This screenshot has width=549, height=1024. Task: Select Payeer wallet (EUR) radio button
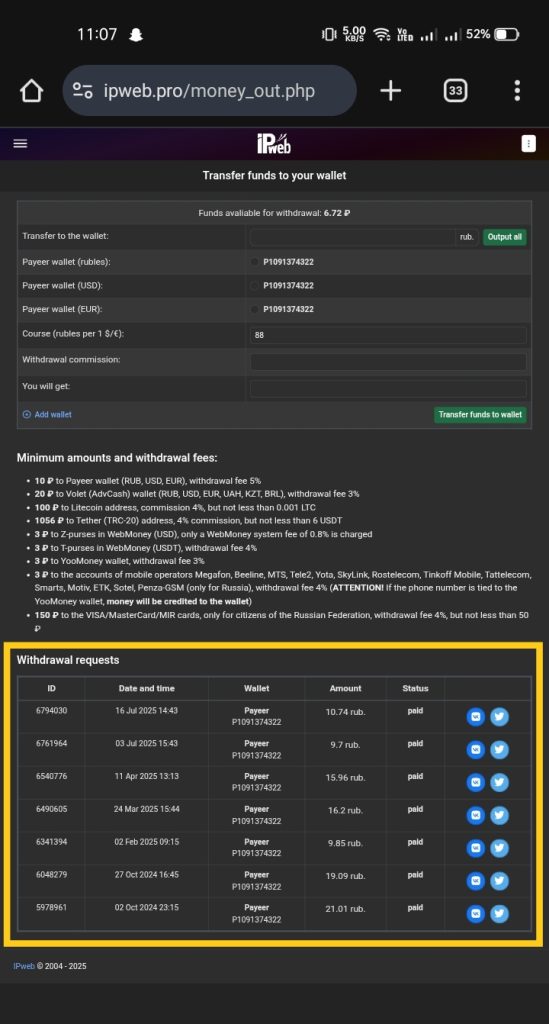255,309
